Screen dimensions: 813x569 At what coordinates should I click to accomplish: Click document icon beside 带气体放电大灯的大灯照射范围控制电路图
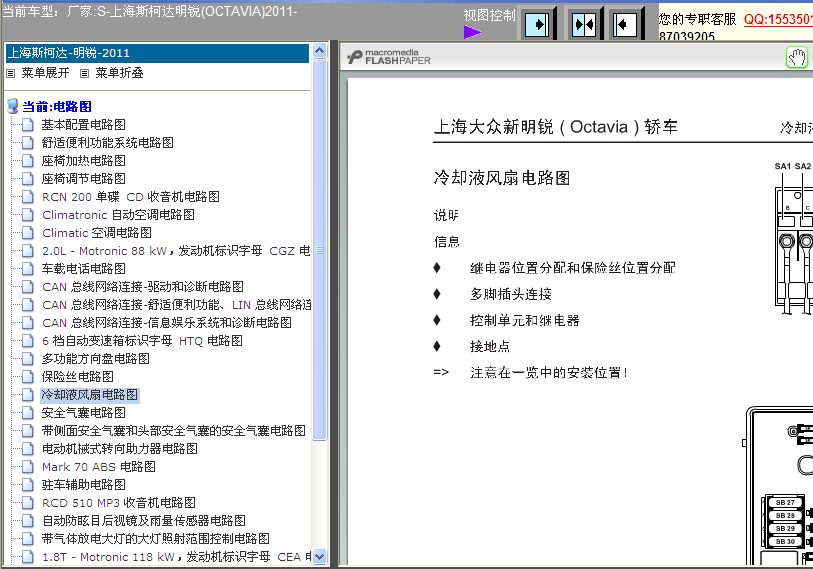(x=28, y=538)
